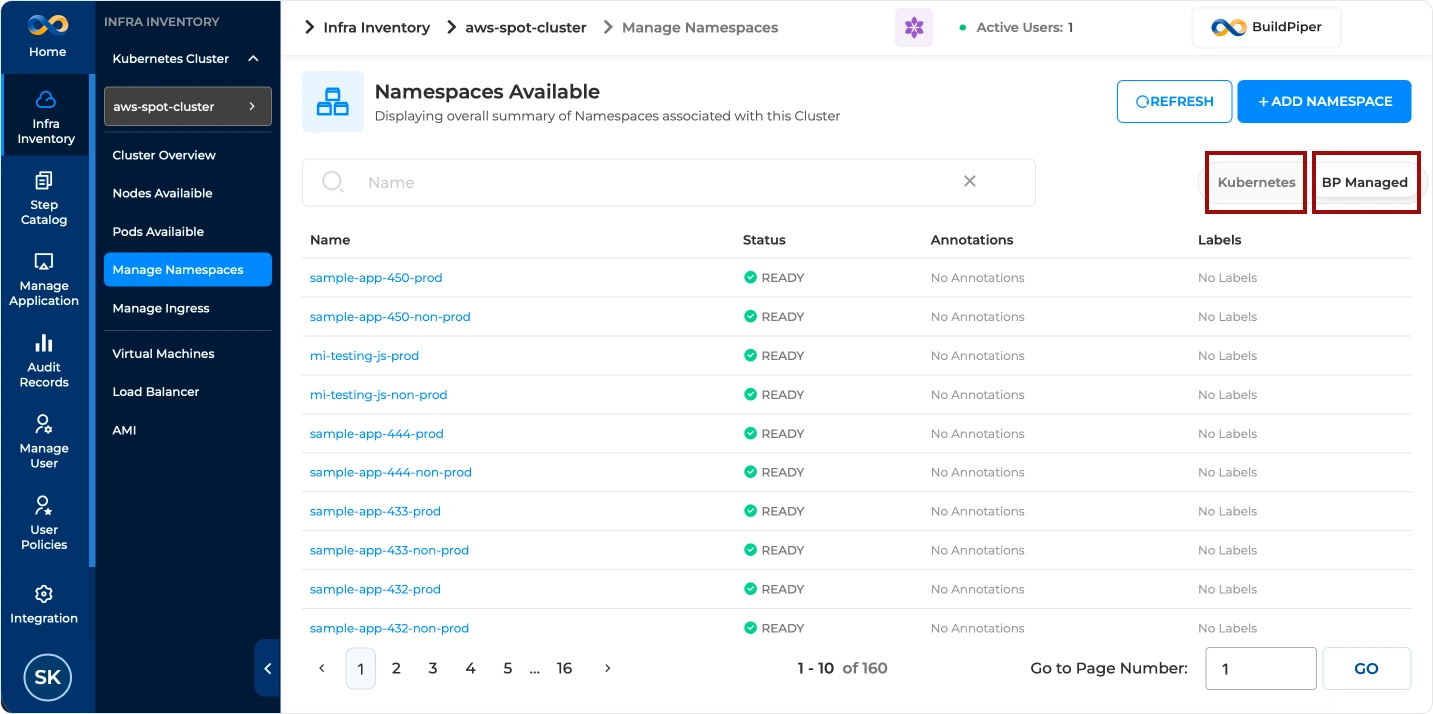Click the REFRESH button
The image size is (1433, 714).
pos(1174,102)
